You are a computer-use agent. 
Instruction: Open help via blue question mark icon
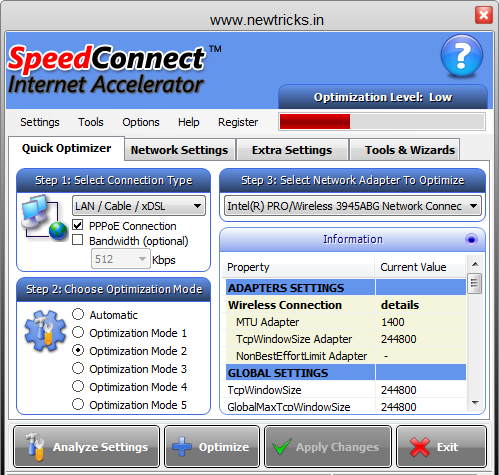point(462,56)
